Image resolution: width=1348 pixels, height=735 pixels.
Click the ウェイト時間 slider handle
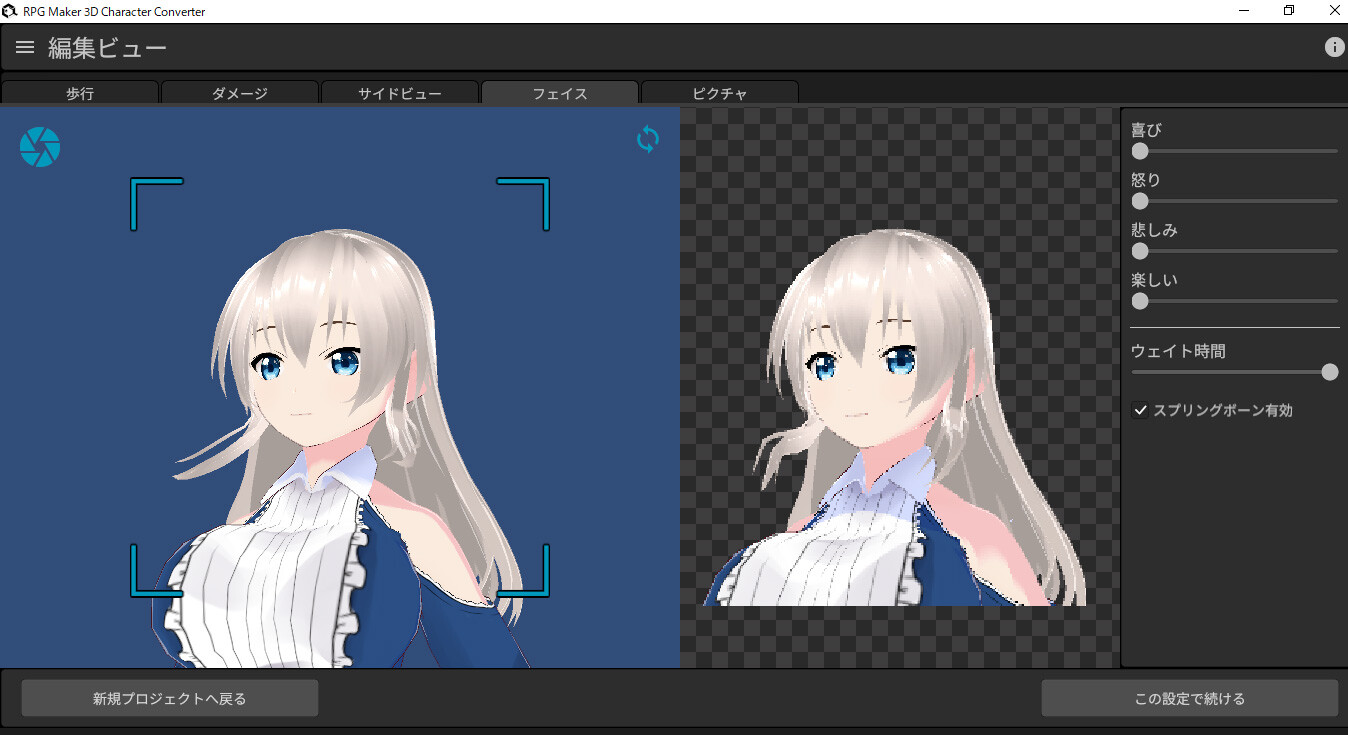1330,371
